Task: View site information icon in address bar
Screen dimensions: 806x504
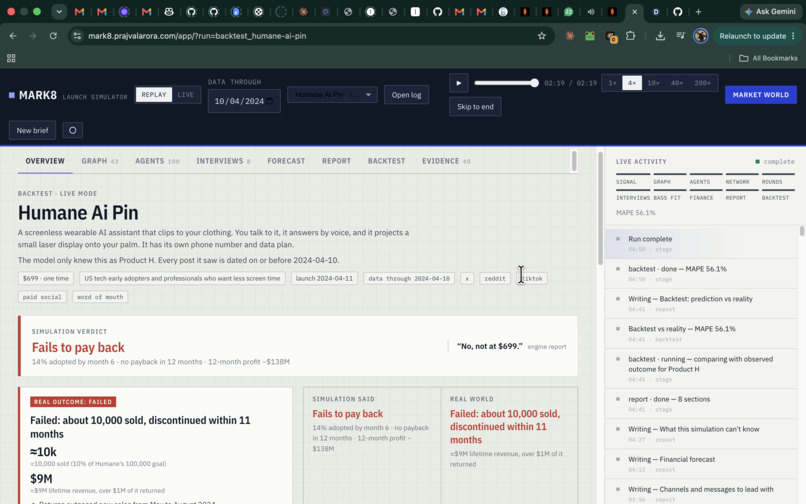Action: click(x=77, y=36)
